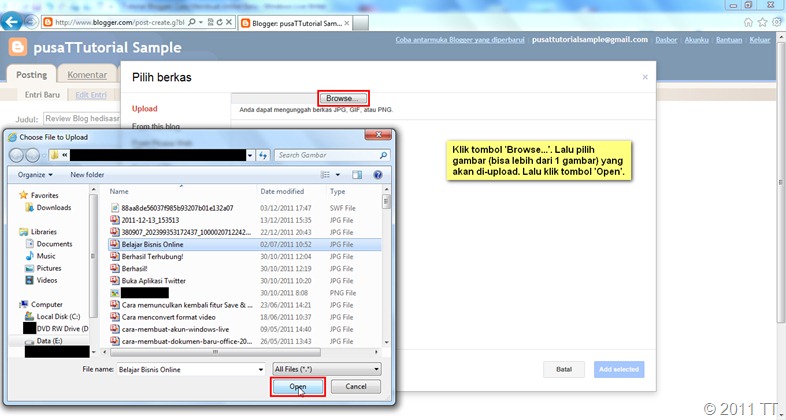Click the Browse... button
Viewport: 786px width, 420px height.
point(343,98)
